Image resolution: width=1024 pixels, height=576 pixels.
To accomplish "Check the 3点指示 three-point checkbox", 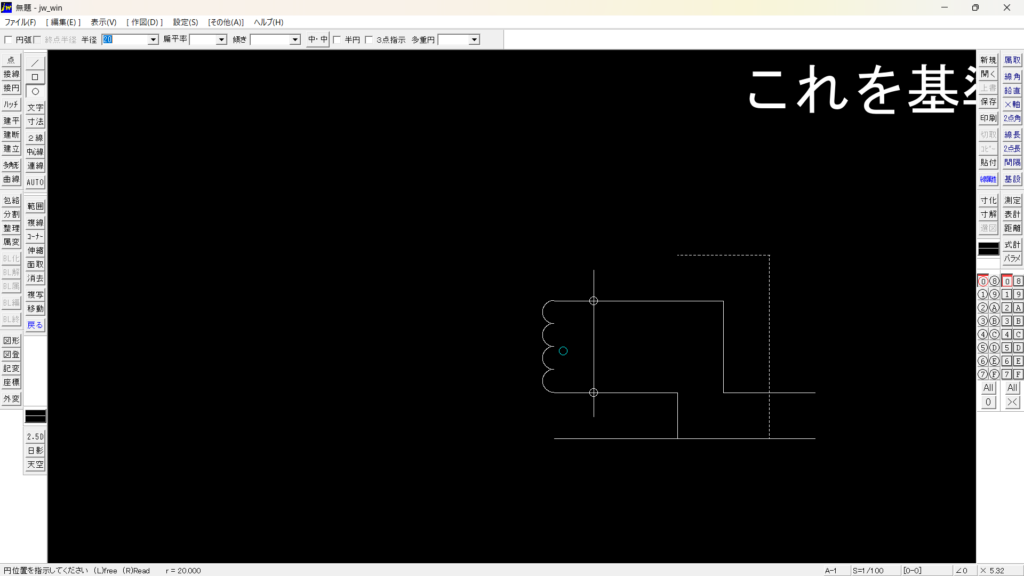I will coord(369,40).
